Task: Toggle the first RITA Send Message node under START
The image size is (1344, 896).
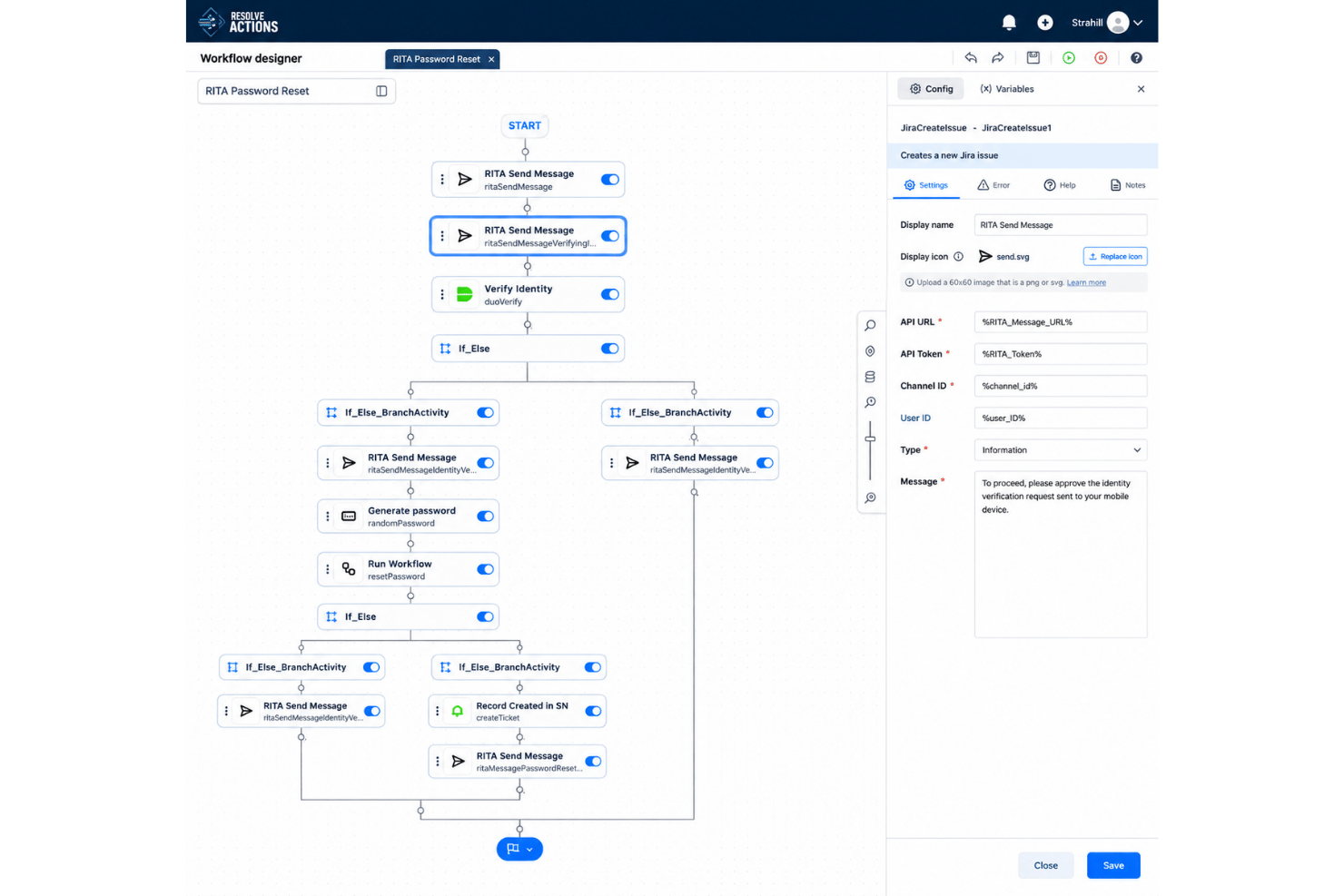Action: (x=610, y=180)
